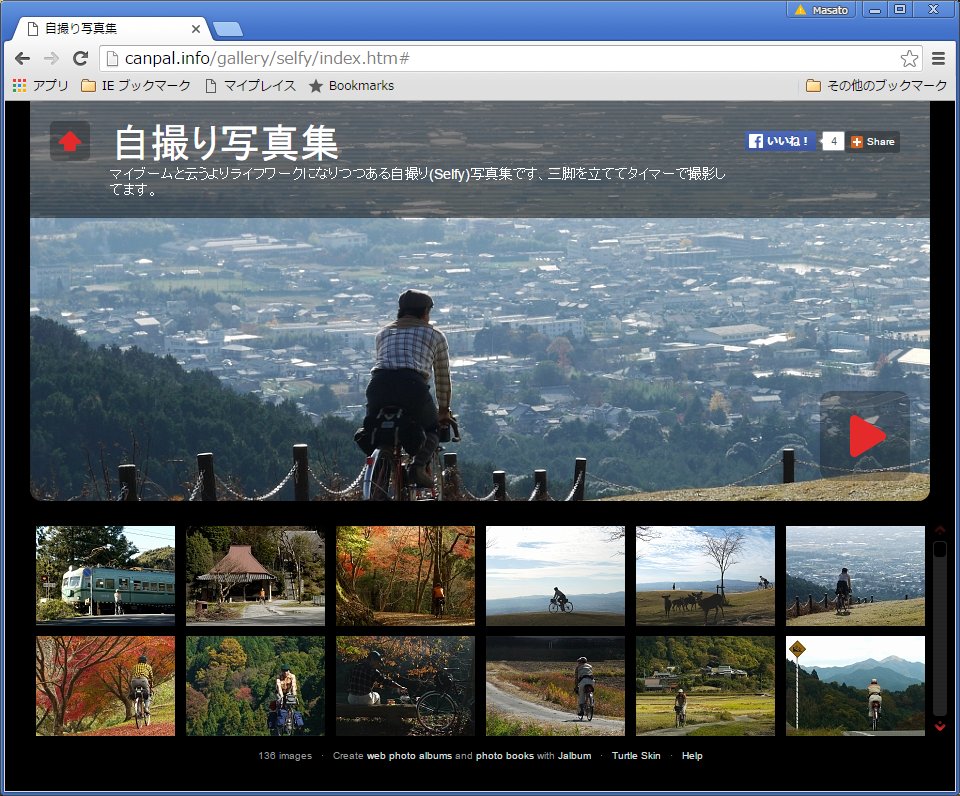This screenshot has width=960, height=796.
Task: Click the 136 images count text
Action: click(x=285, y=756)
